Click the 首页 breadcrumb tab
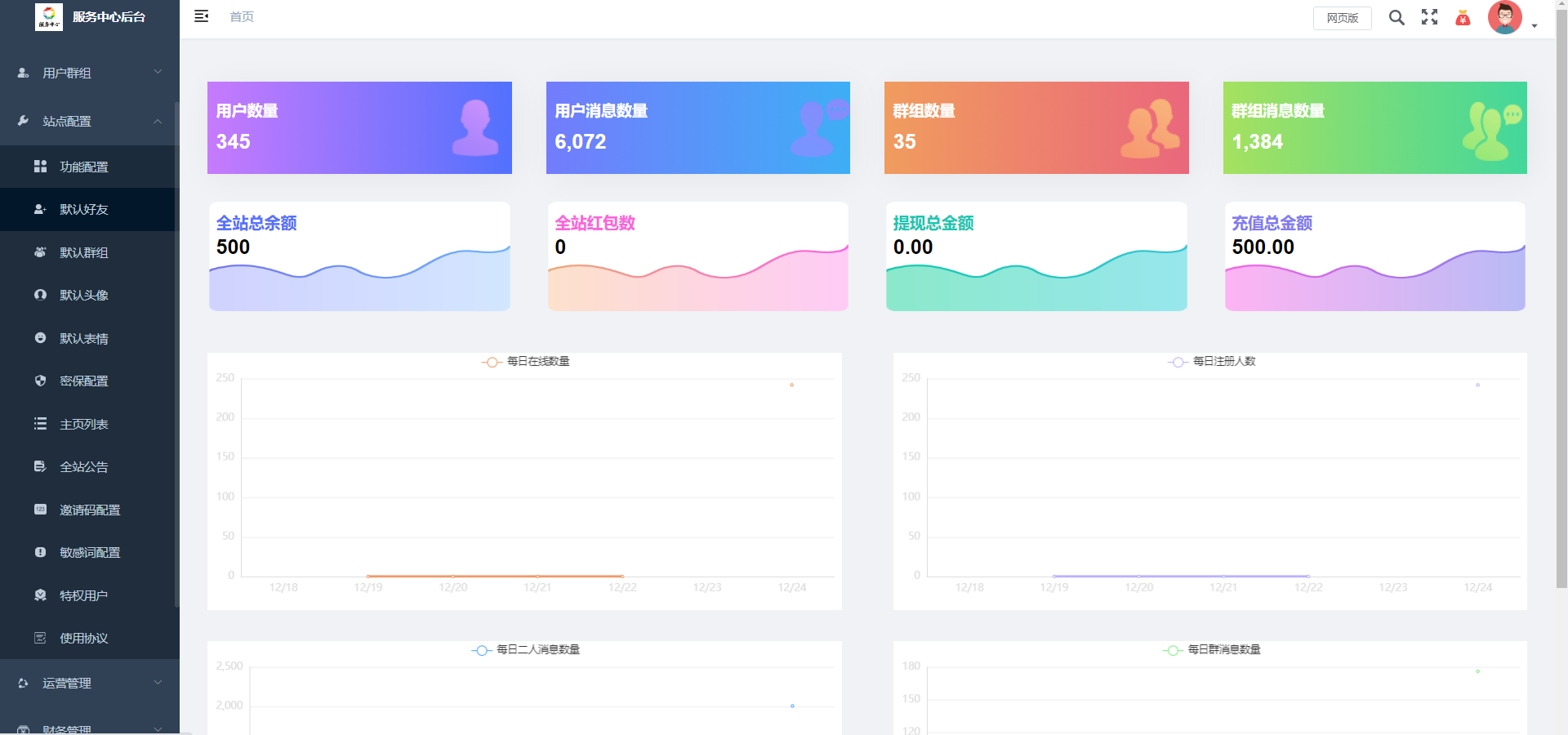 pos(240,16)
